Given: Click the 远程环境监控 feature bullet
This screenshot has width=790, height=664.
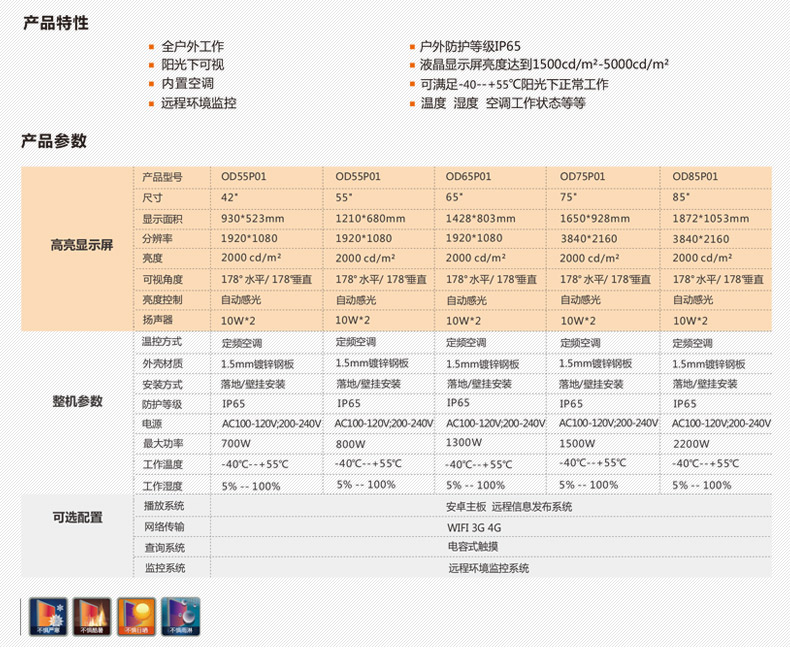Looking at the screenshot, I should point(198,103).
